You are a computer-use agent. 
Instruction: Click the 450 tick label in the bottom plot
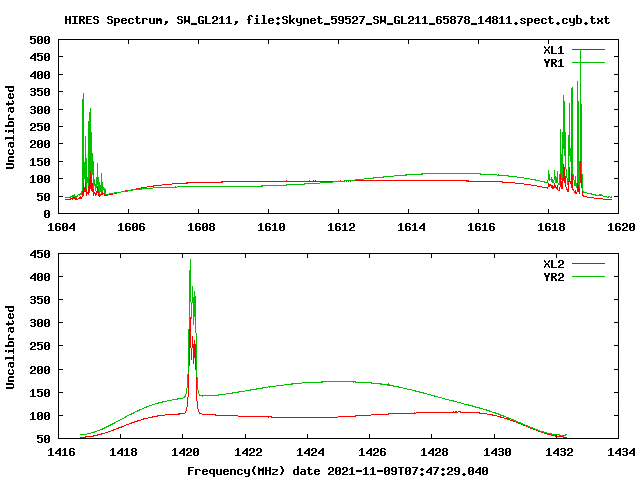(40, 254)
